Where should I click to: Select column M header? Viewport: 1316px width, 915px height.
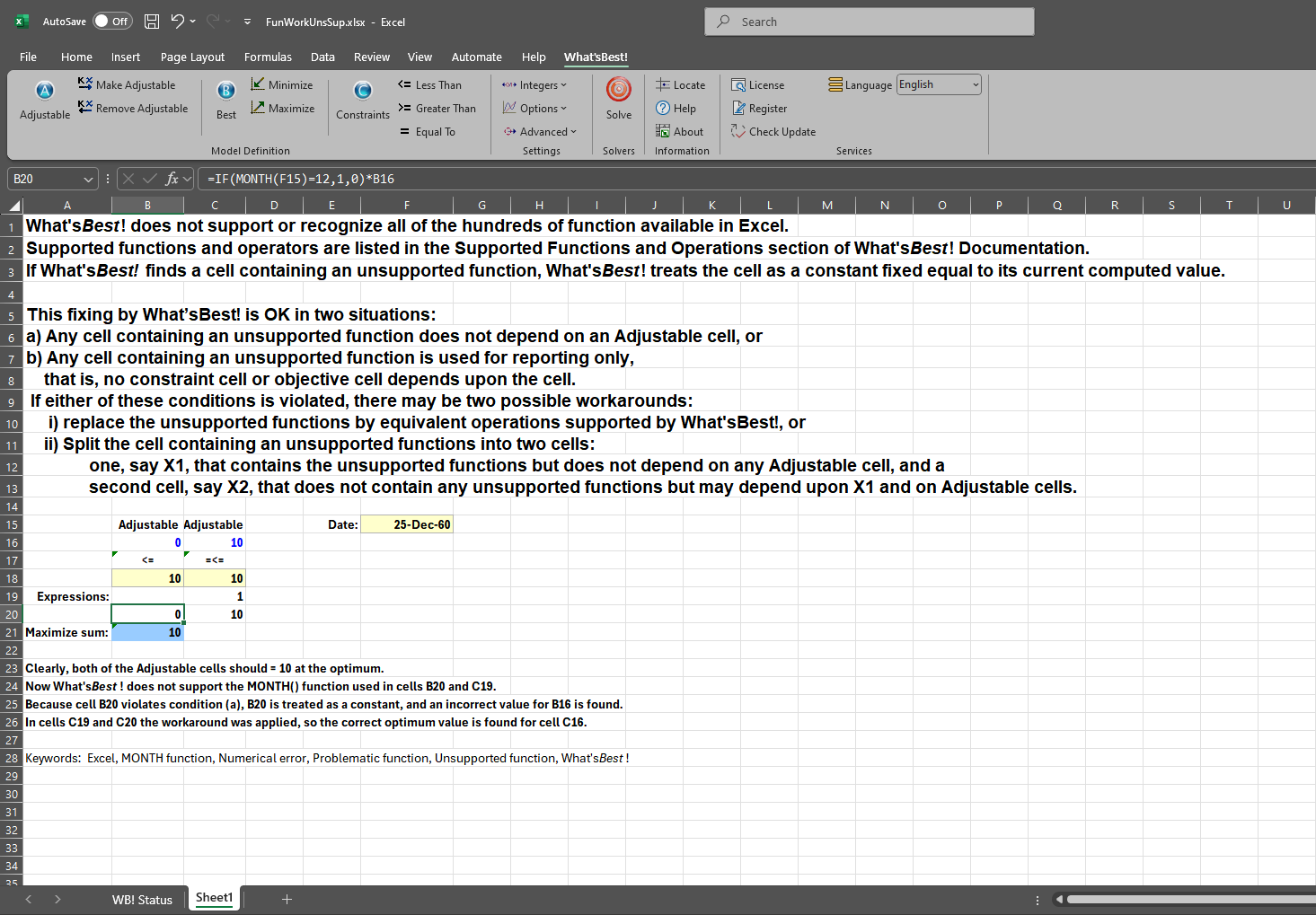click(x=826, y=206)
